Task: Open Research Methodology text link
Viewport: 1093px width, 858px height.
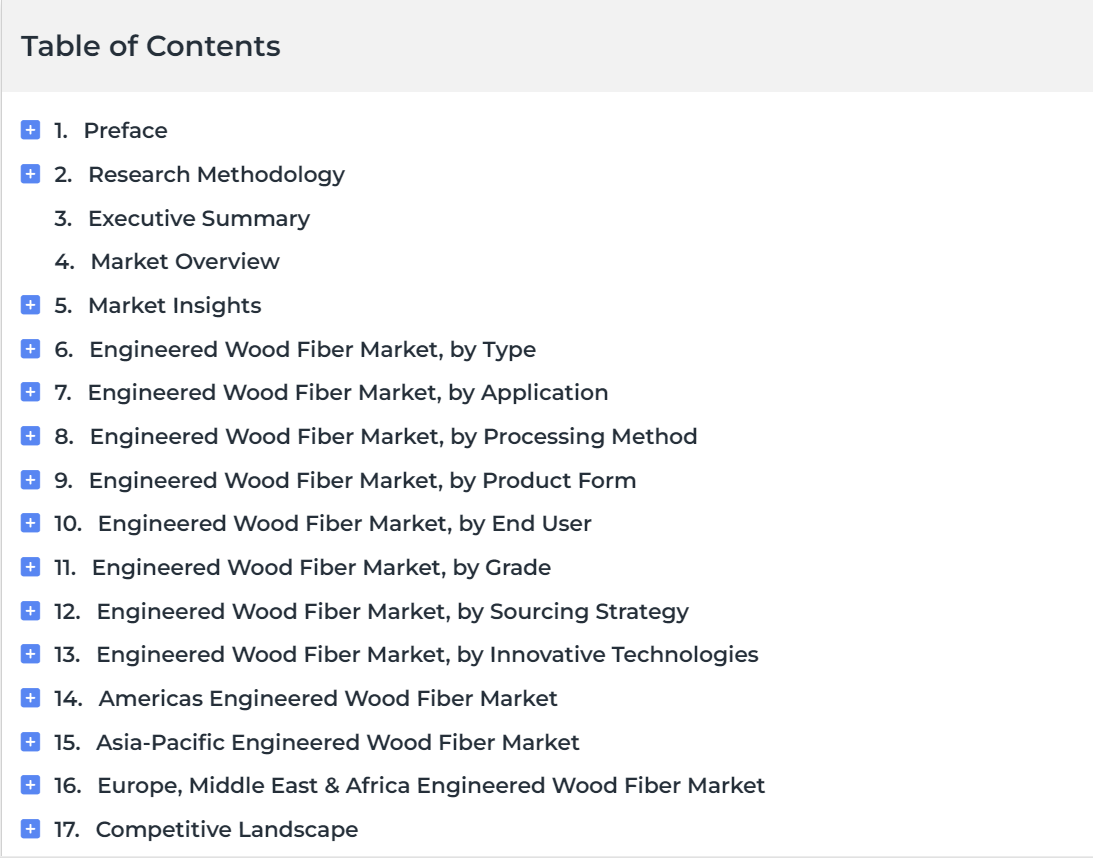Action: (216, 174)
